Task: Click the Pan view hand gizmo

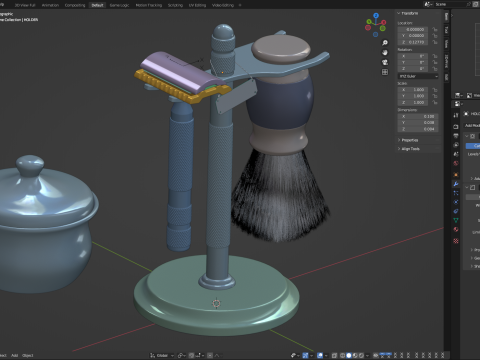Action: (x=385, y=52)
